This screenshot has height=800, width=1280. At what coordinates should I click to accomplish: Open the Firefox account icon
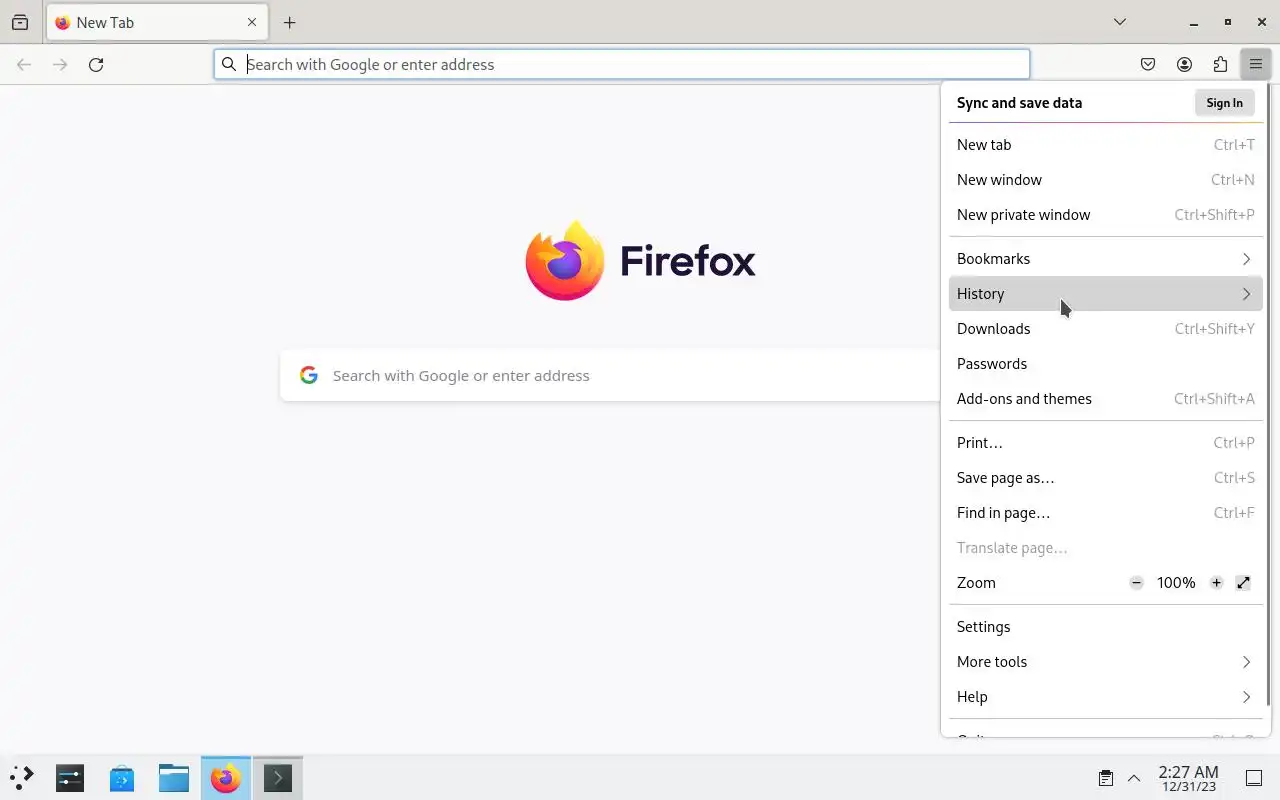coord(1184,64)
